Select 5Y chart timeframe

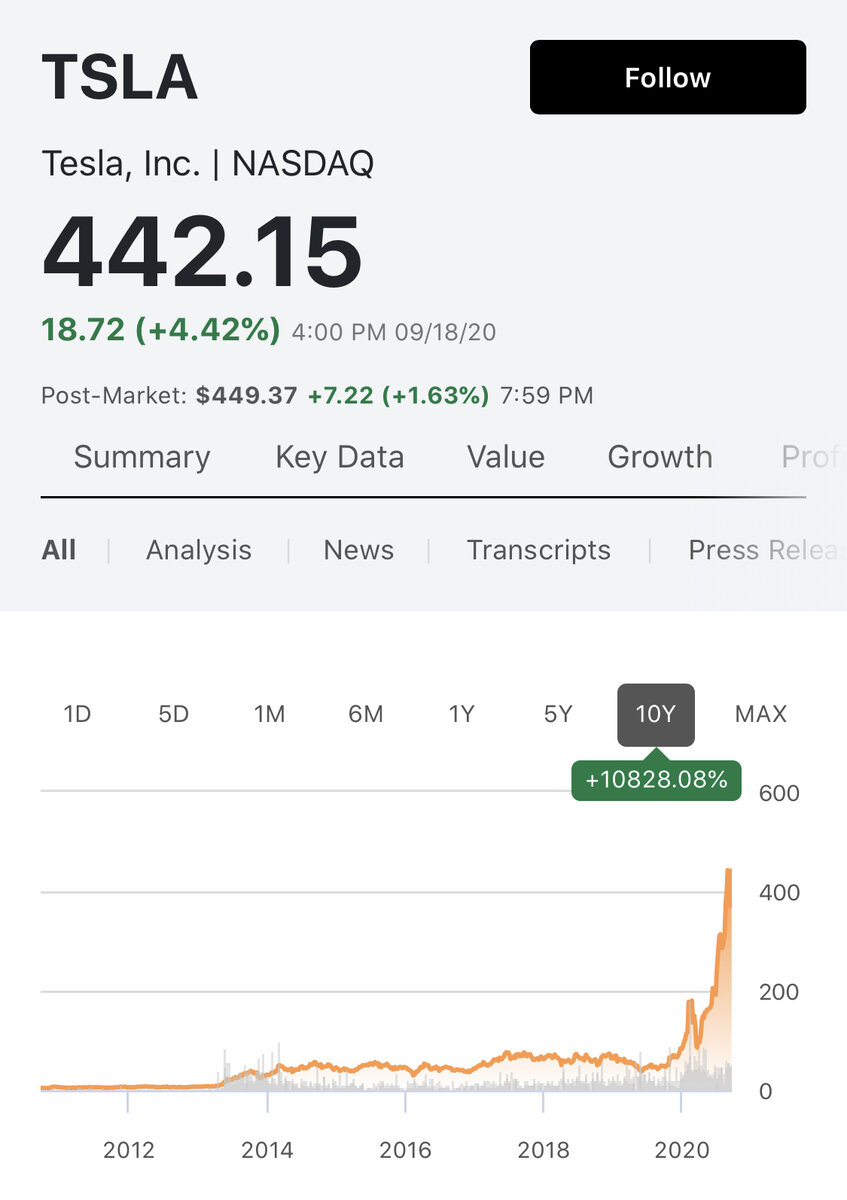pyautogui.click(x=558, y=714)
